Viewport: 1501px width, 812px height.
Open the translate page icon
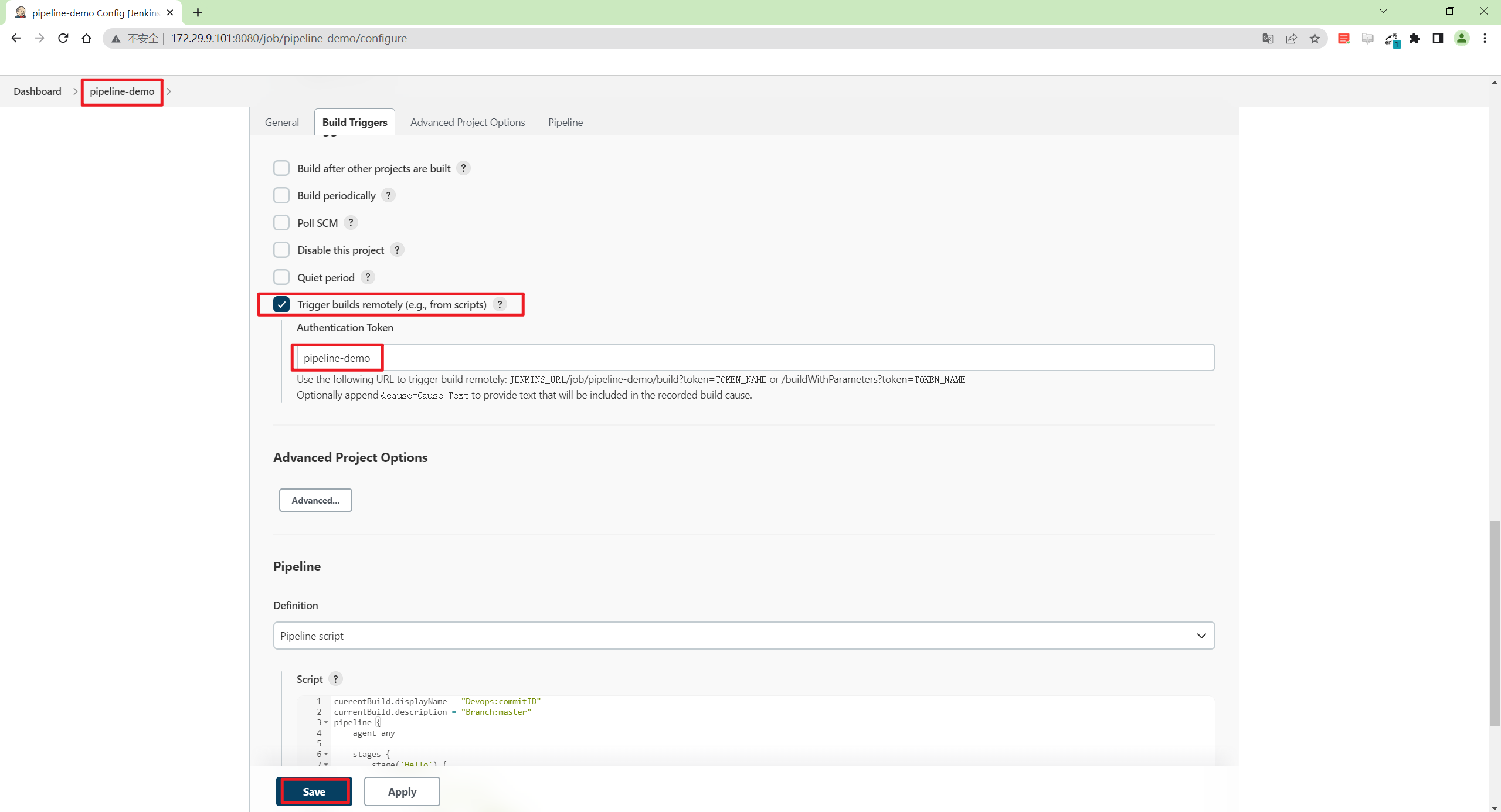pos(1268,39)
